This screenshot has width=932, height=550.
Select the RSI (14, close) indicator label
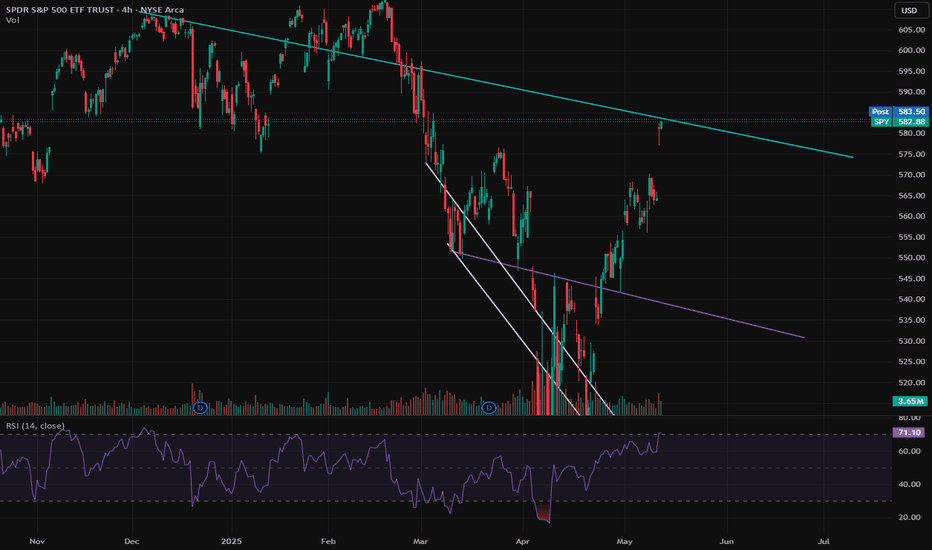(35, 426)
